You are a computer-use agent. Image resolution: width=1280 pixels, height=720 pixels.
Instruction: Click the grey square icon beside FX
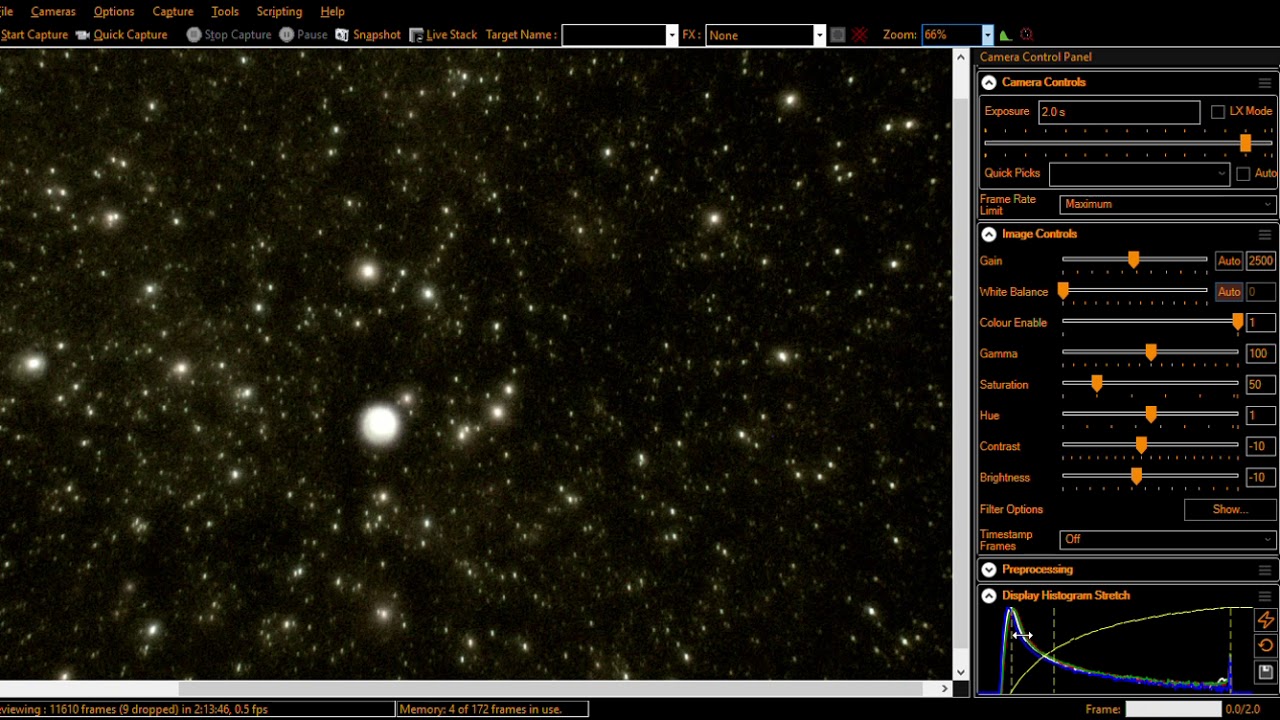click(838, 35)
